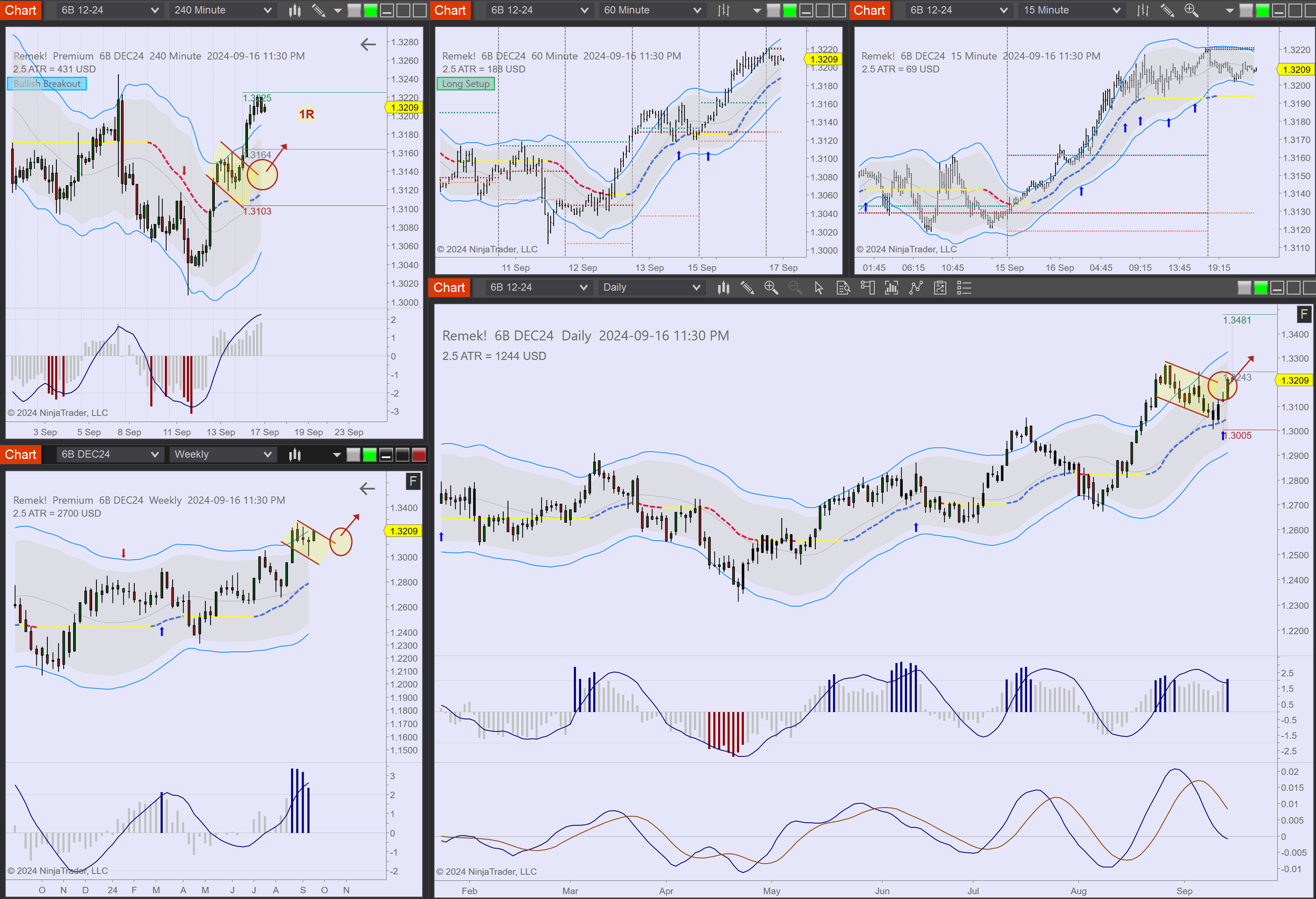Click the Chart tab on the Weekly panel

point(21,454)
